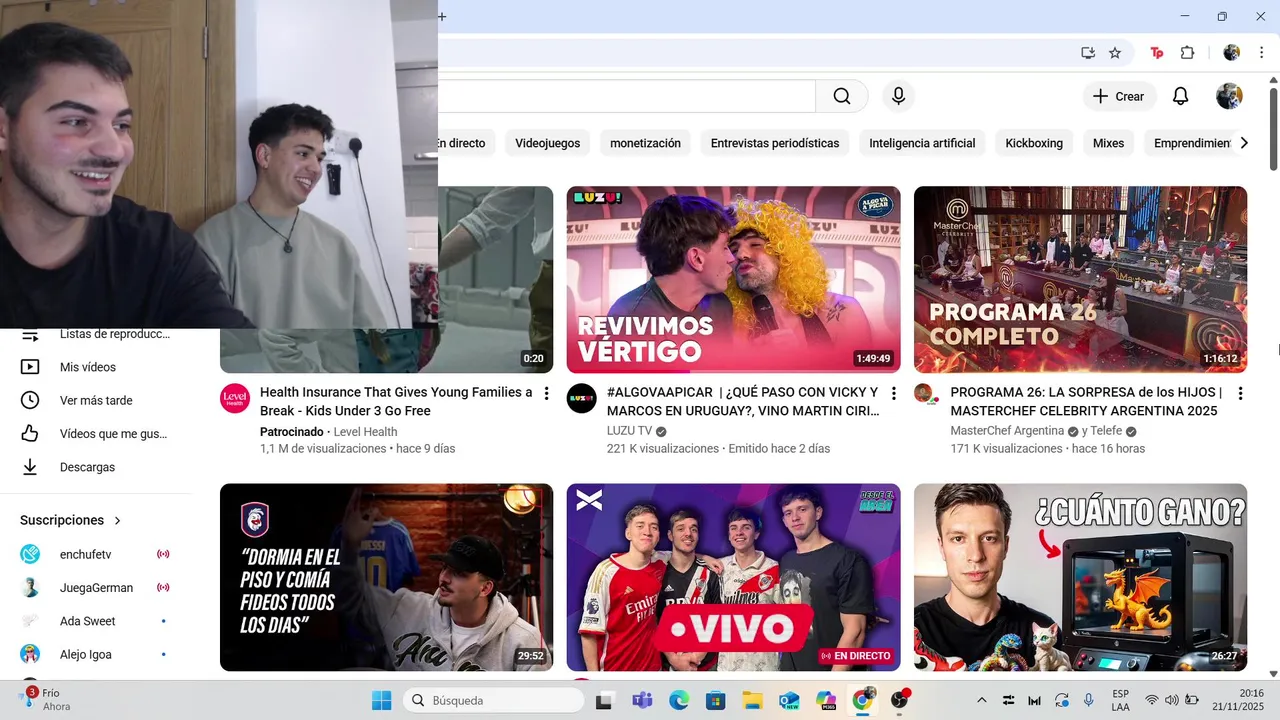The image size is (1280, 720).
Task: Open the JuegaGerman subscription
Action: click(95, 588)
